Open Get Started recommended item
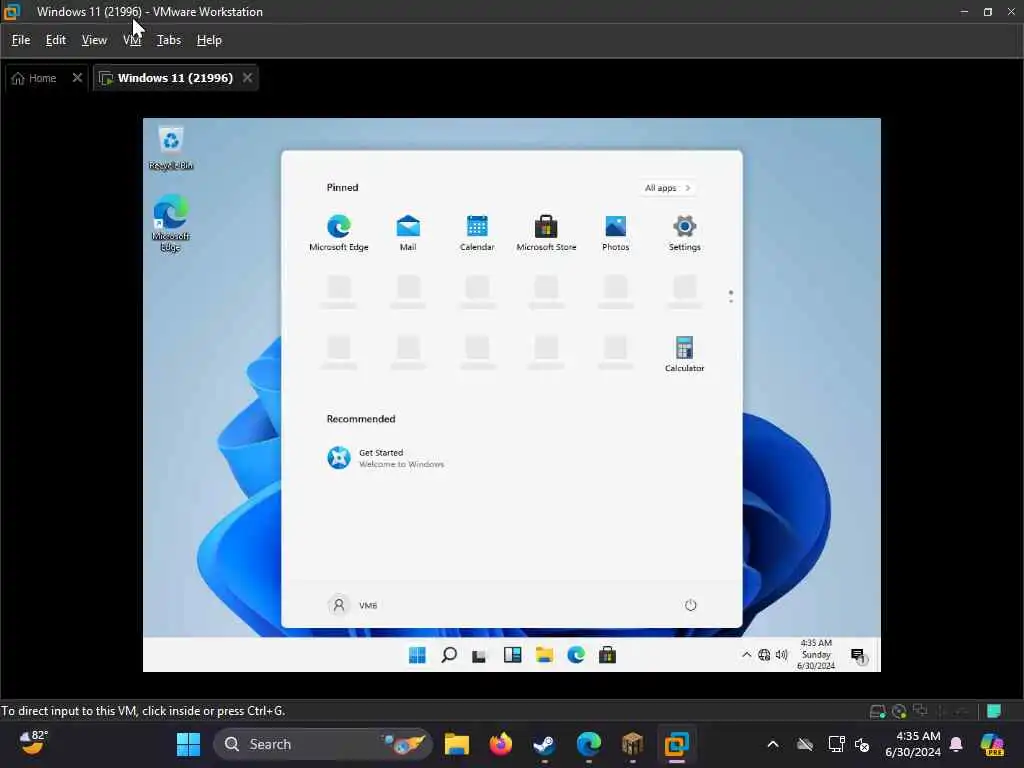The width and height of the screenshot is (1024, 768). [x=385, y=458]
